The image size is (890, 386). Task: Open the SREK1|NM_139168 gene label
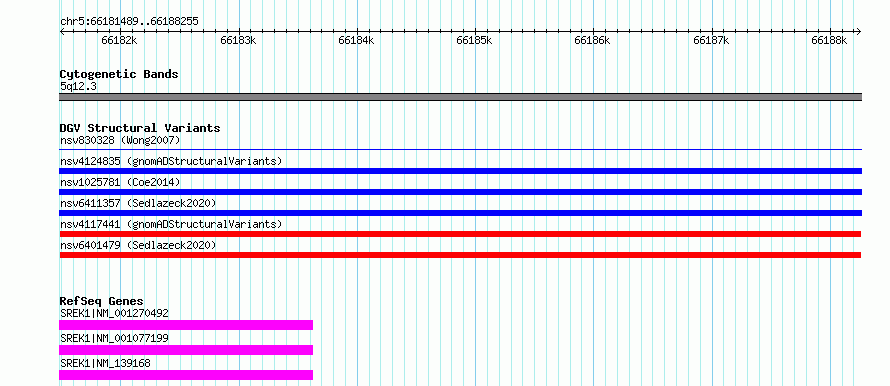pyautogui.click(x=105, y=363)
